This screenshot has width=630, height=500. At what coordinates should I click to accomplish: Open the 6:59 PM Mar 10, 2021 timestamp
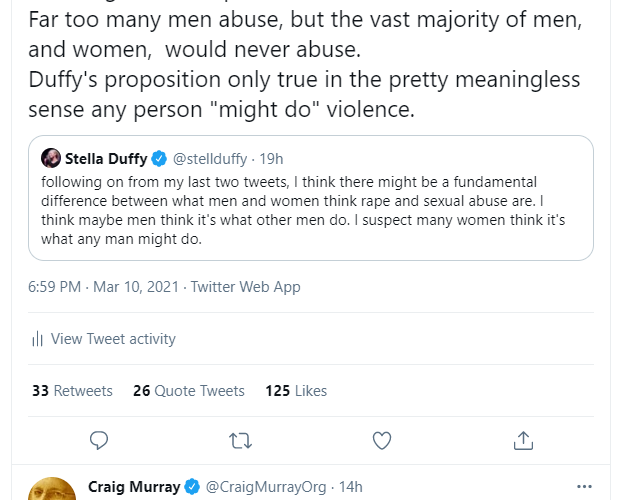tap(103, 287)
